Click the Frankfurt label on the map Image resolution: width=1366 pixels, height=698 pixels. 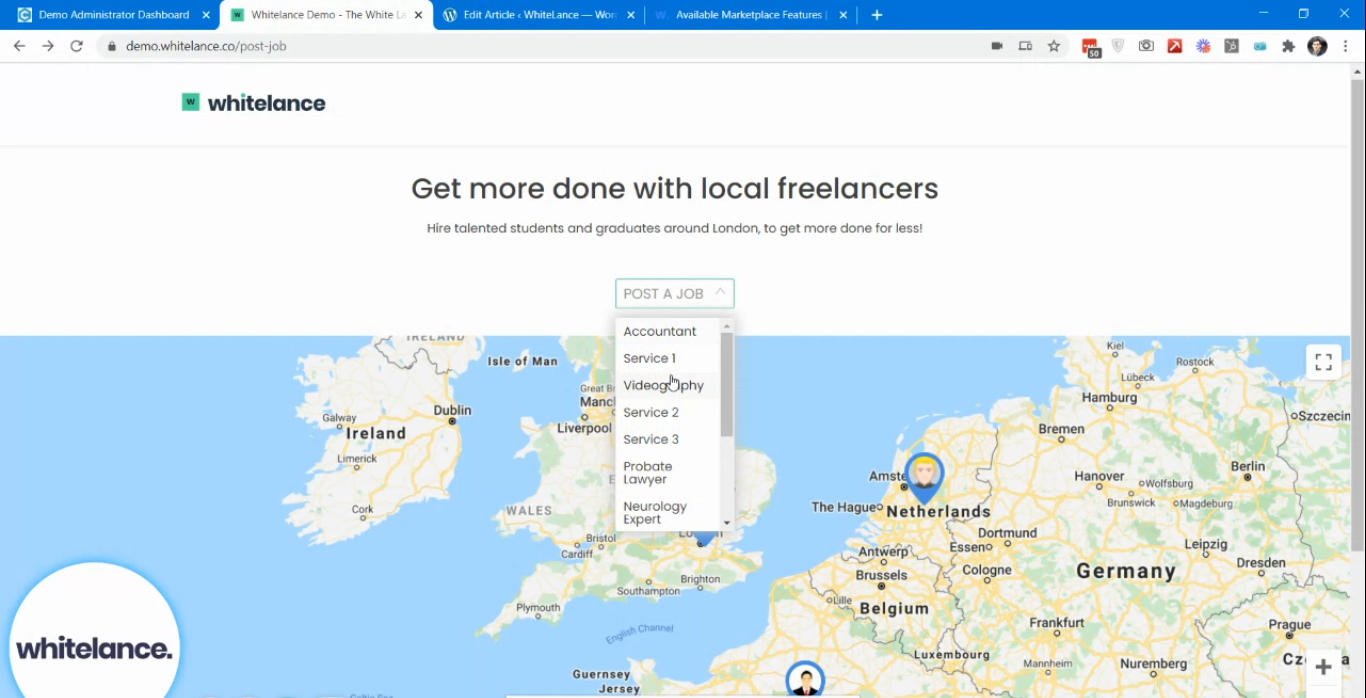point(1057,623)
